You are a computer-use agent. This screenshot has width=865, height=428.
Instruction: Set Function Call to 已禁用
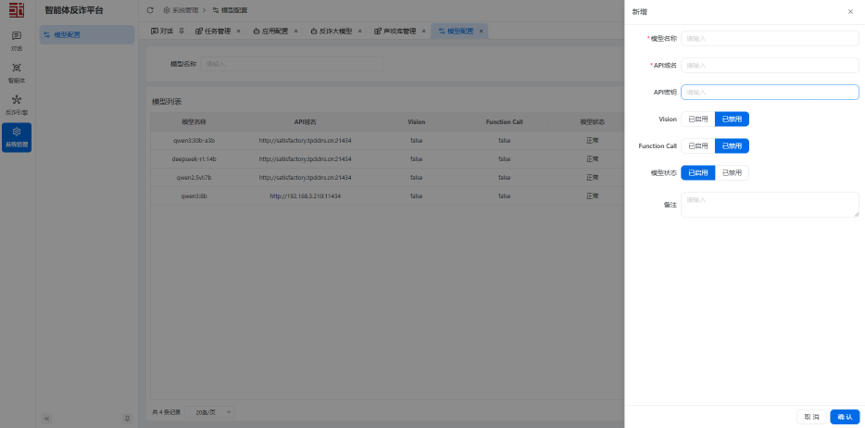pos(732,146)
